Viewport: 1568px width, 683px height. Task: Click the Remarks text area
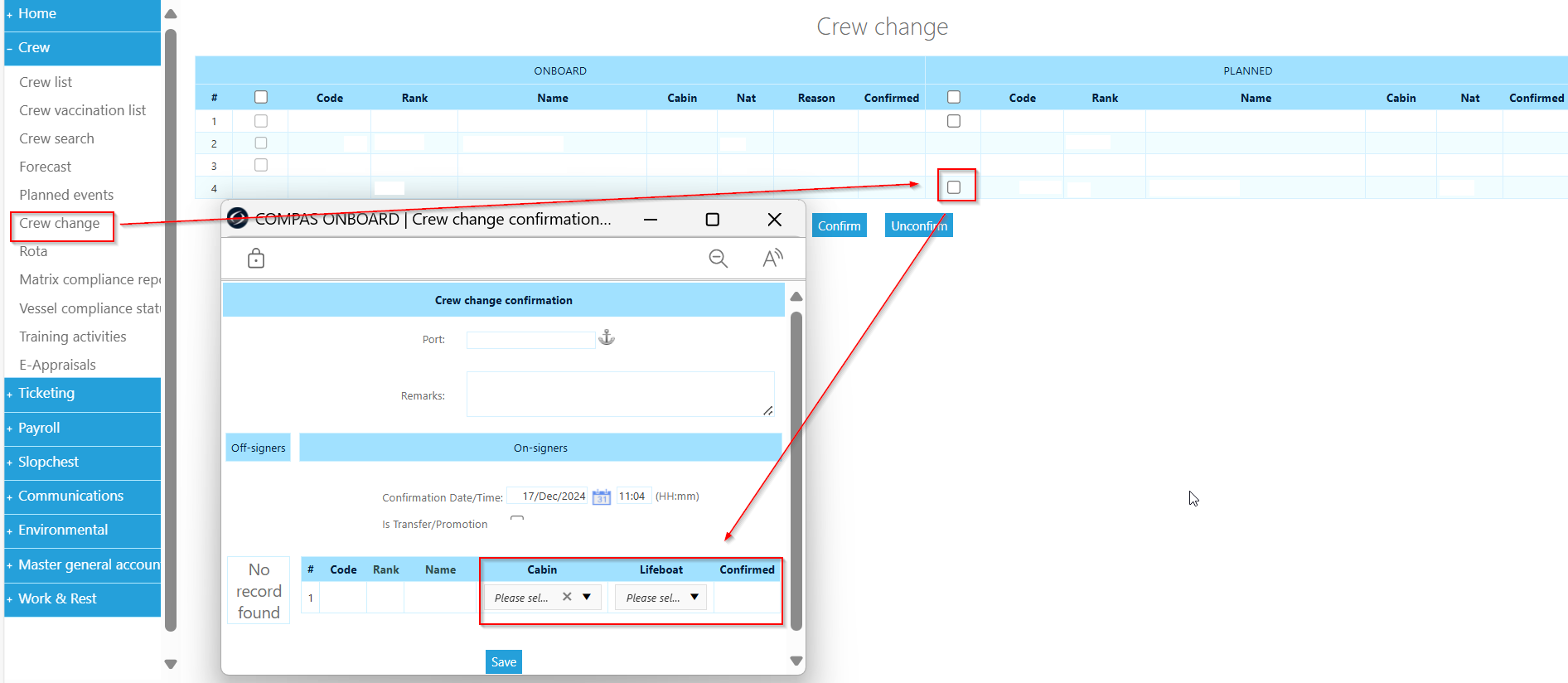tap(620, 395)
